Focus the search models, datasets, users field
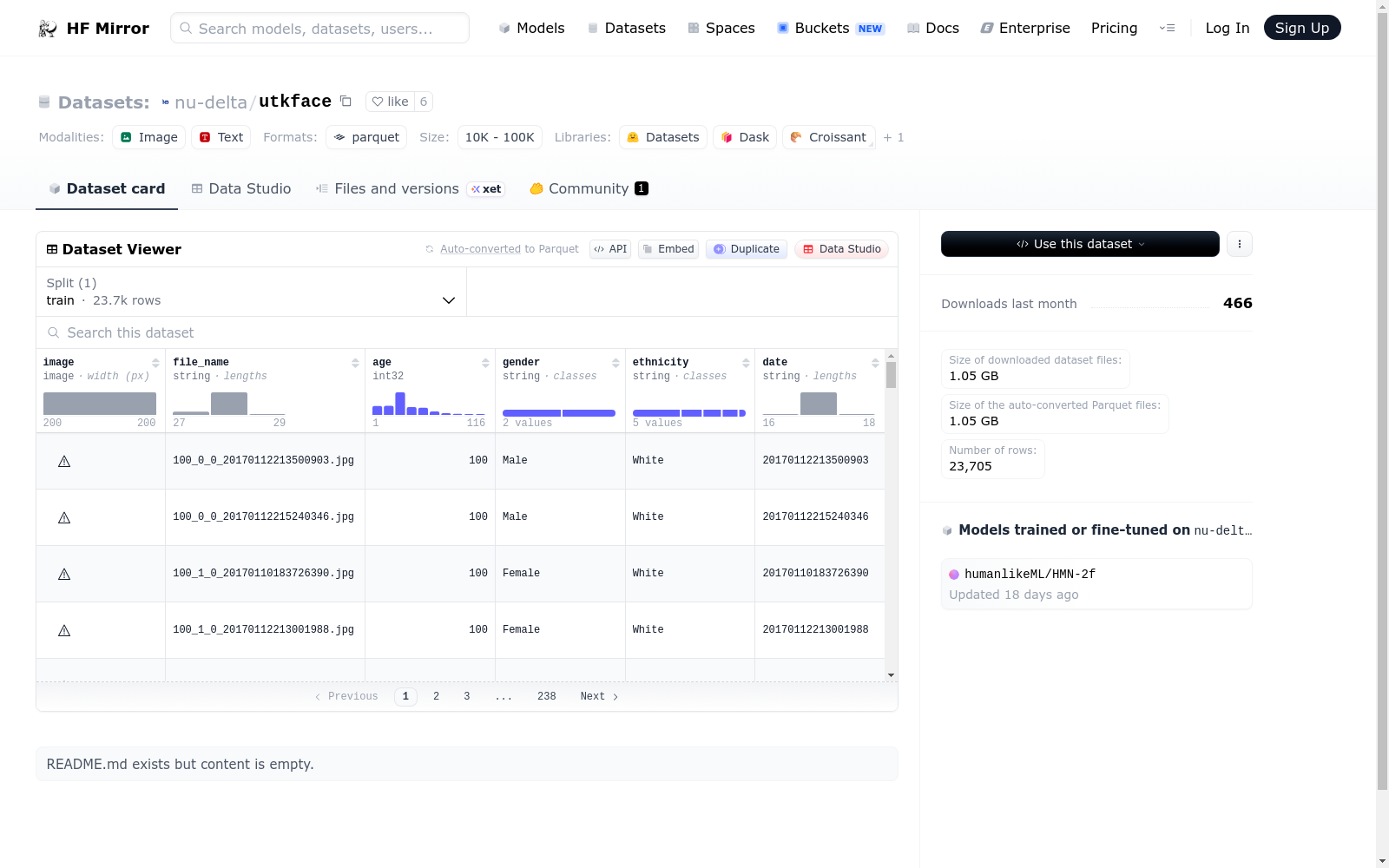Image resolution: width=1389 pixels, height=868 pixels. 319,28
